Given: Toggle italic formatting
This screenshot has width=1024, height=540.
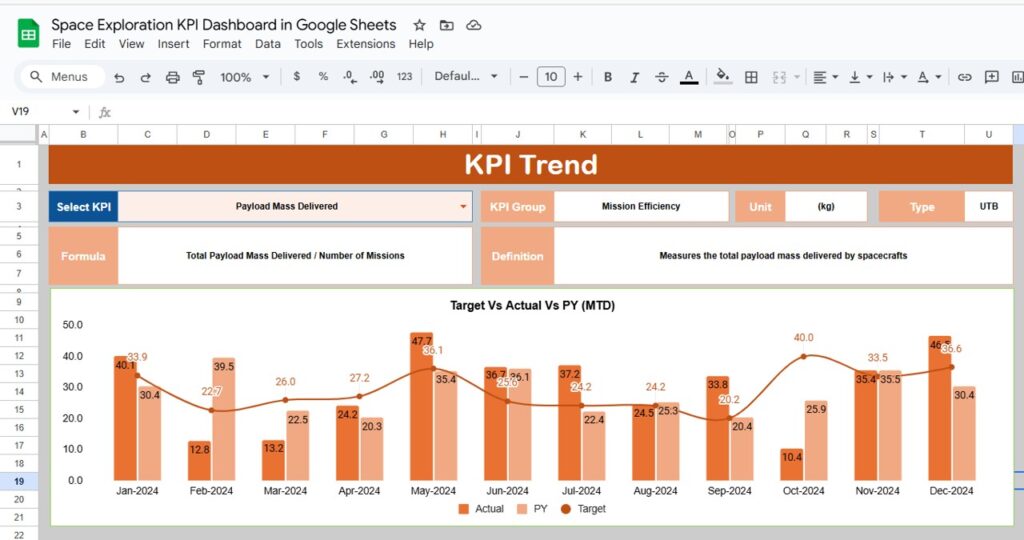Looking at the screenshot, I should 634,77.
